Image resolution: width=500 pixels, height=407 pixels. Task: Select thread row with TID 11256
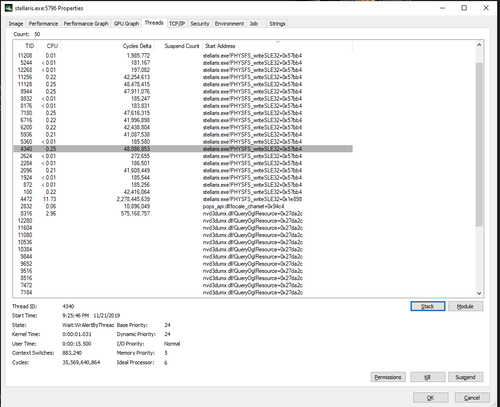click(183, 77)
